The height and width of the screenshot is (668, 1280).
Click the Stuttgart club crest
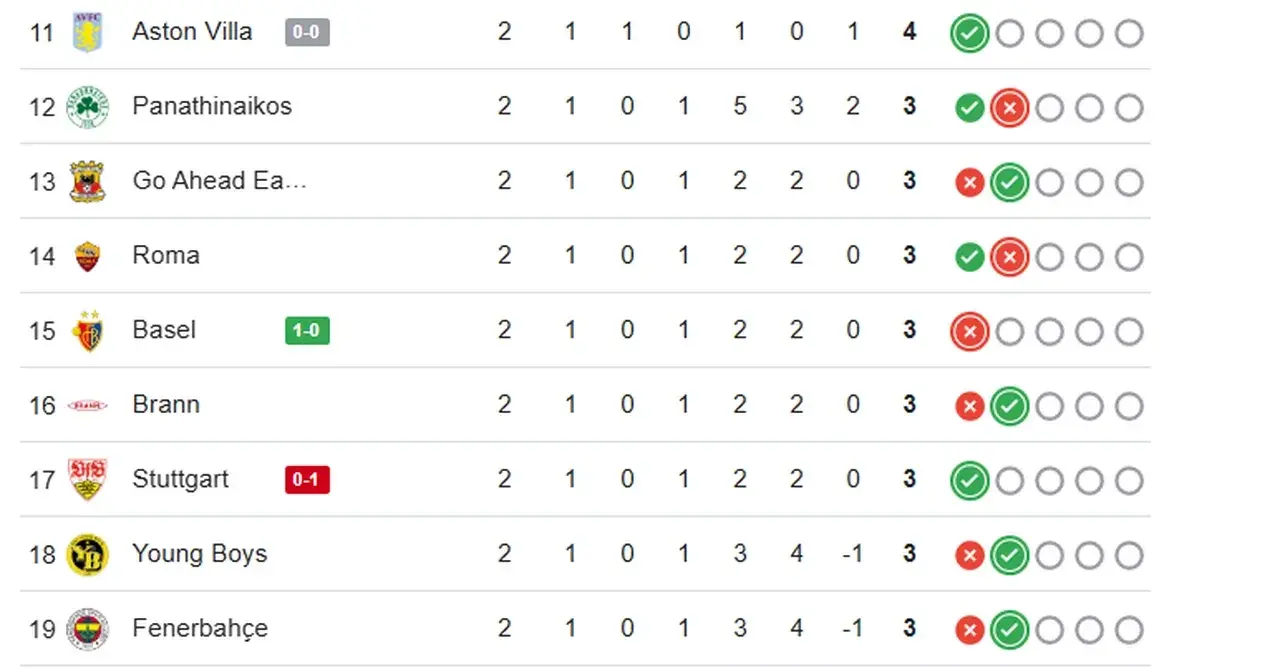pyautogui.click(x=87, y=479)
